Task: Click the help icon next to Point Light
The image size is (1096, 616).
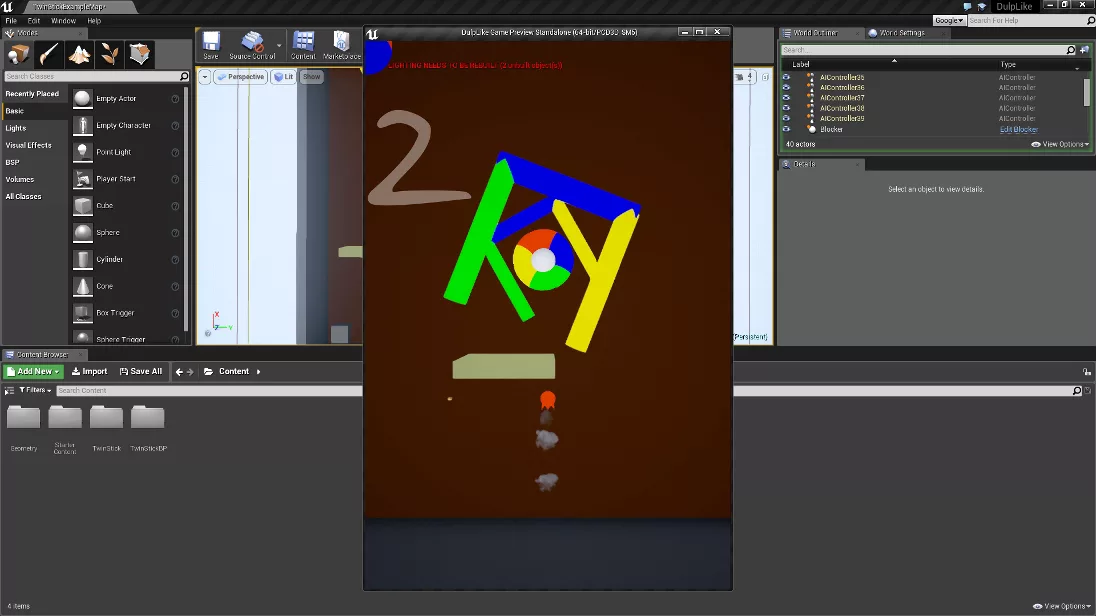Action: pos(175,152)
